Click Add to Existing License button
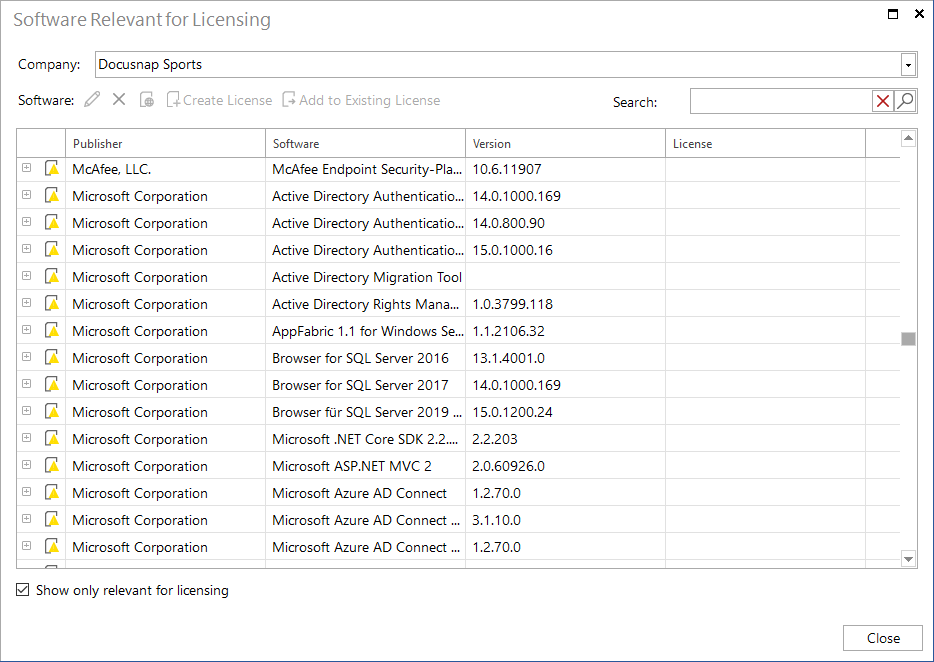The image size is (934, 662). tap(361, 100)
